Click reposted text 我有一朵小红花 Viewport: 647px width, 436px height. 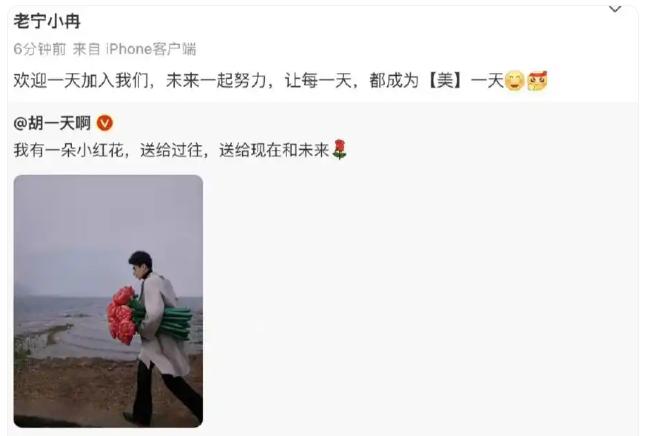point(68,150)
